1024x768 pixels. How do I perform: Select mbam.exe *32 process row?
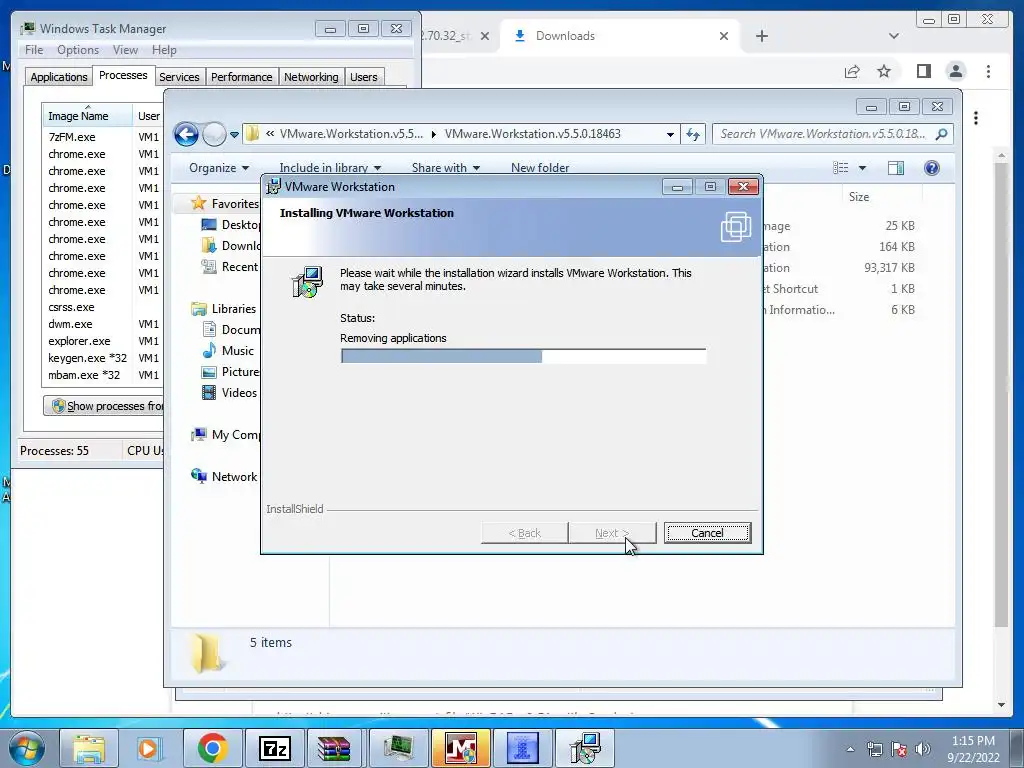pos(84,375)
